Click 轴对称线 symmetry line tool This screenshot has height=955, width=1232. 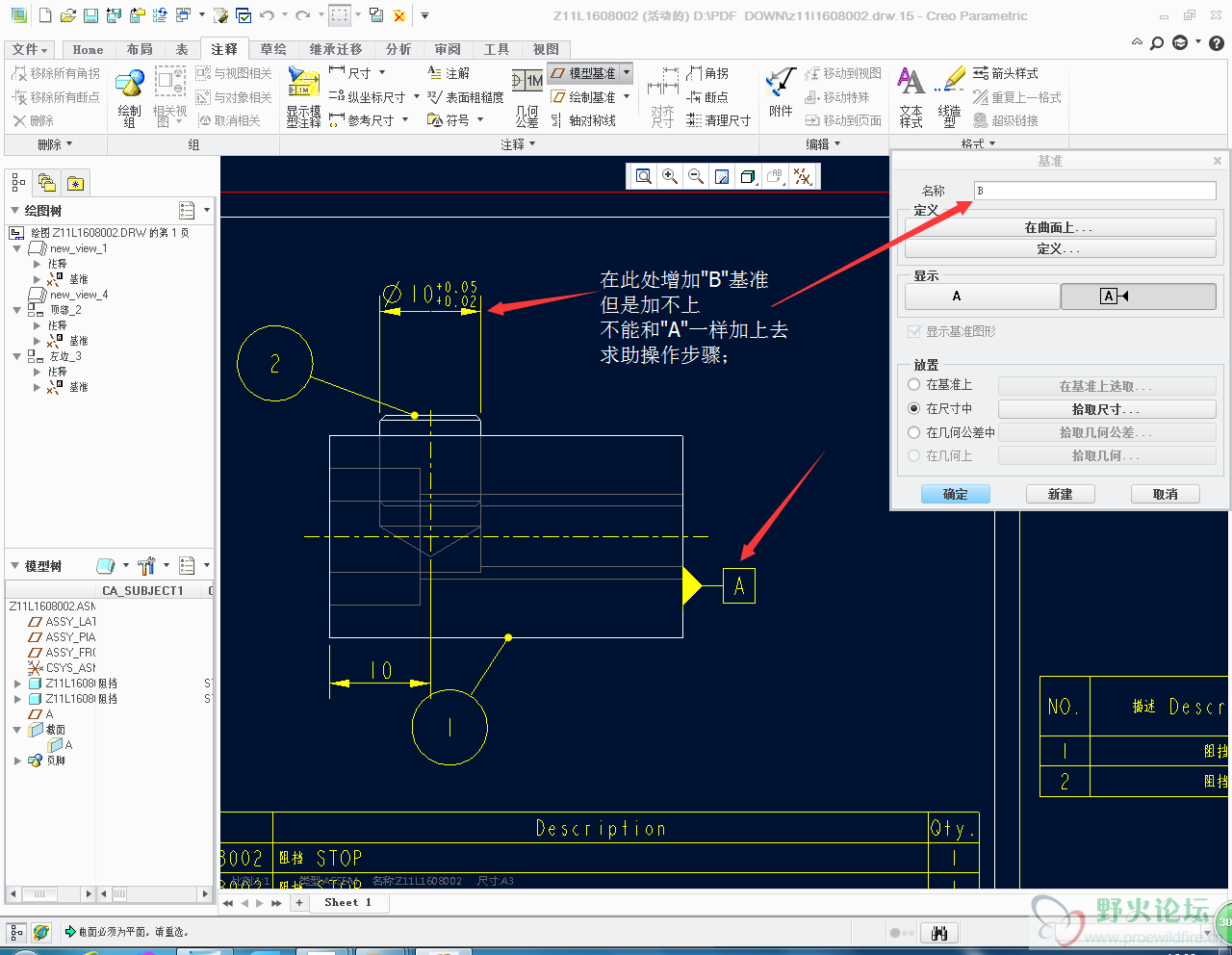pyautogui.click(x=583, y=120)
